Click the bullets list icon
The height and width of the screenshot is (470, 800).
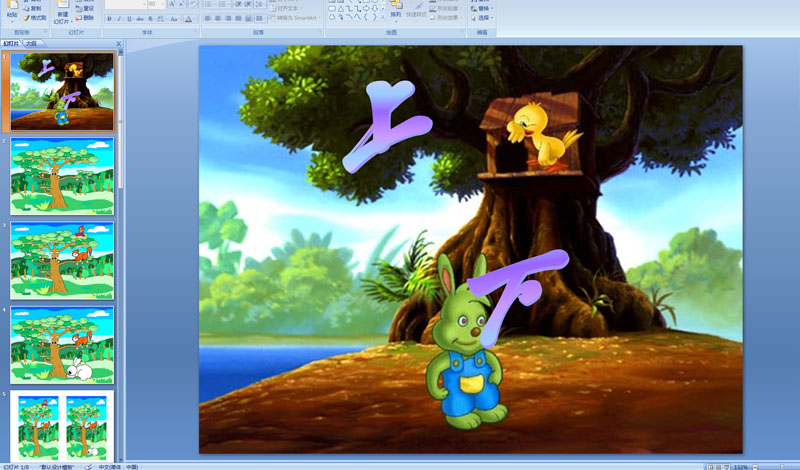[209, 4]
